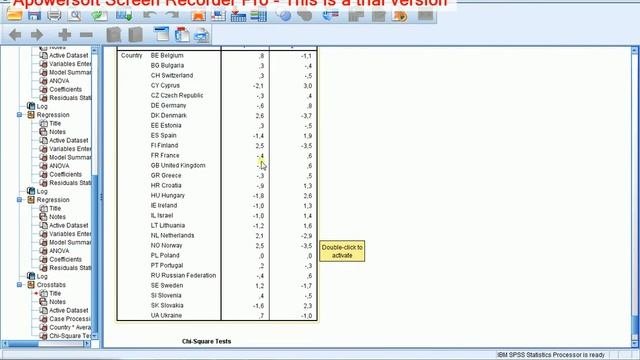Click the 'DK Denmark' row label
Screen dimensions: 640x360
click(x=169, y=116)
